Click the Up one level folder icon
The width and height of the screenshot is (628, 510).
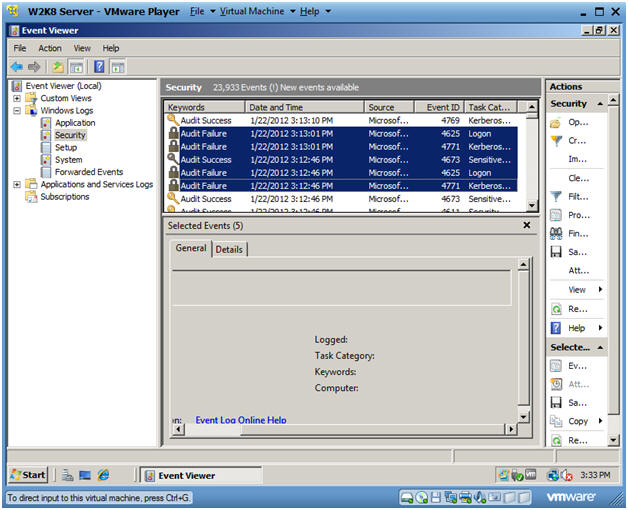pos(58,67)
